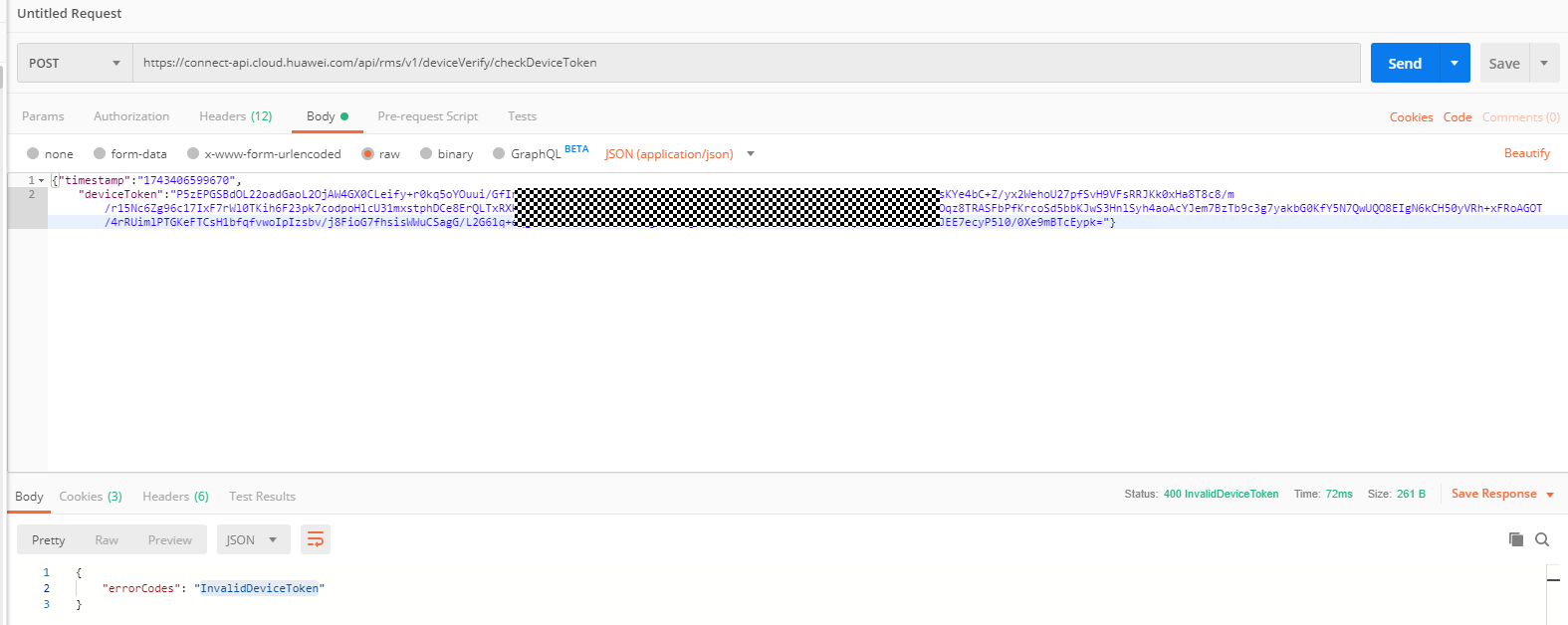The width and height of the screenshot is (1568, 625).
Task: Collapse JSON line 1 fold arrow
Action: tap(42, 181)
